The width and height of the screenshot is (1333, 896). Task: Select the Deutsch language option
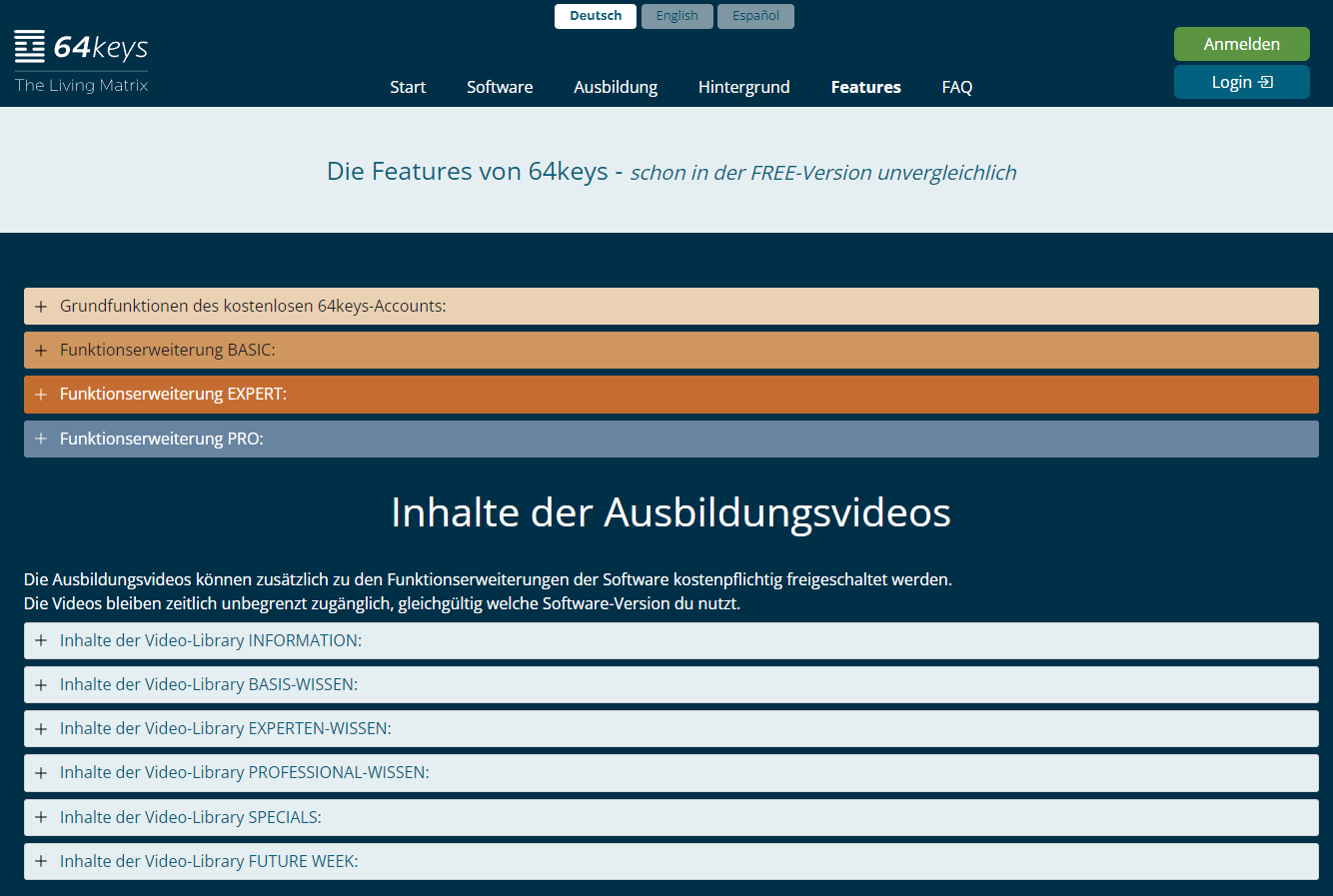(x=596, y=16)
